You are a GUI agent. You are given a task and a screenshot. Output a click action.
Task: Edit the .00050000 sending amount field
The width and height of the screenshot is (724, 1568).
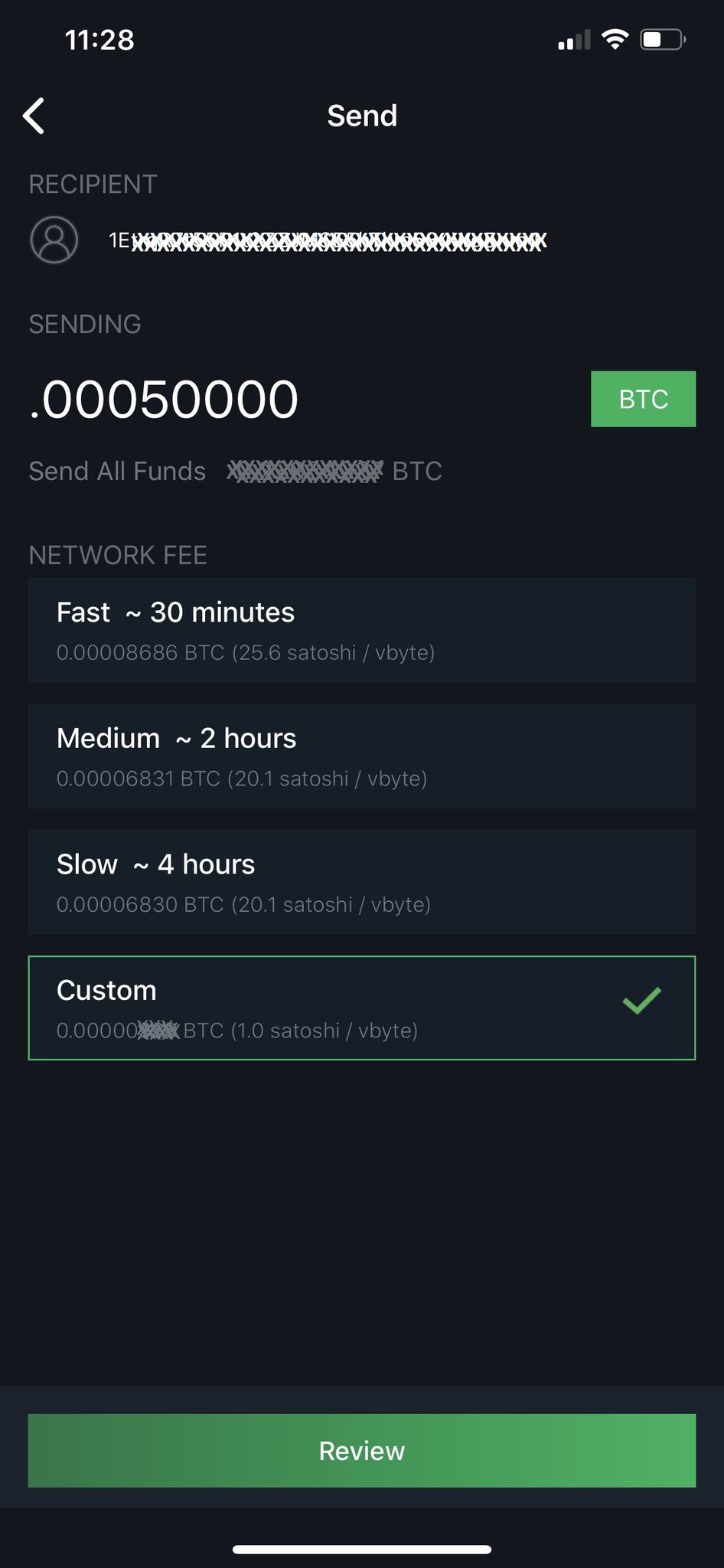click(164, 400)
